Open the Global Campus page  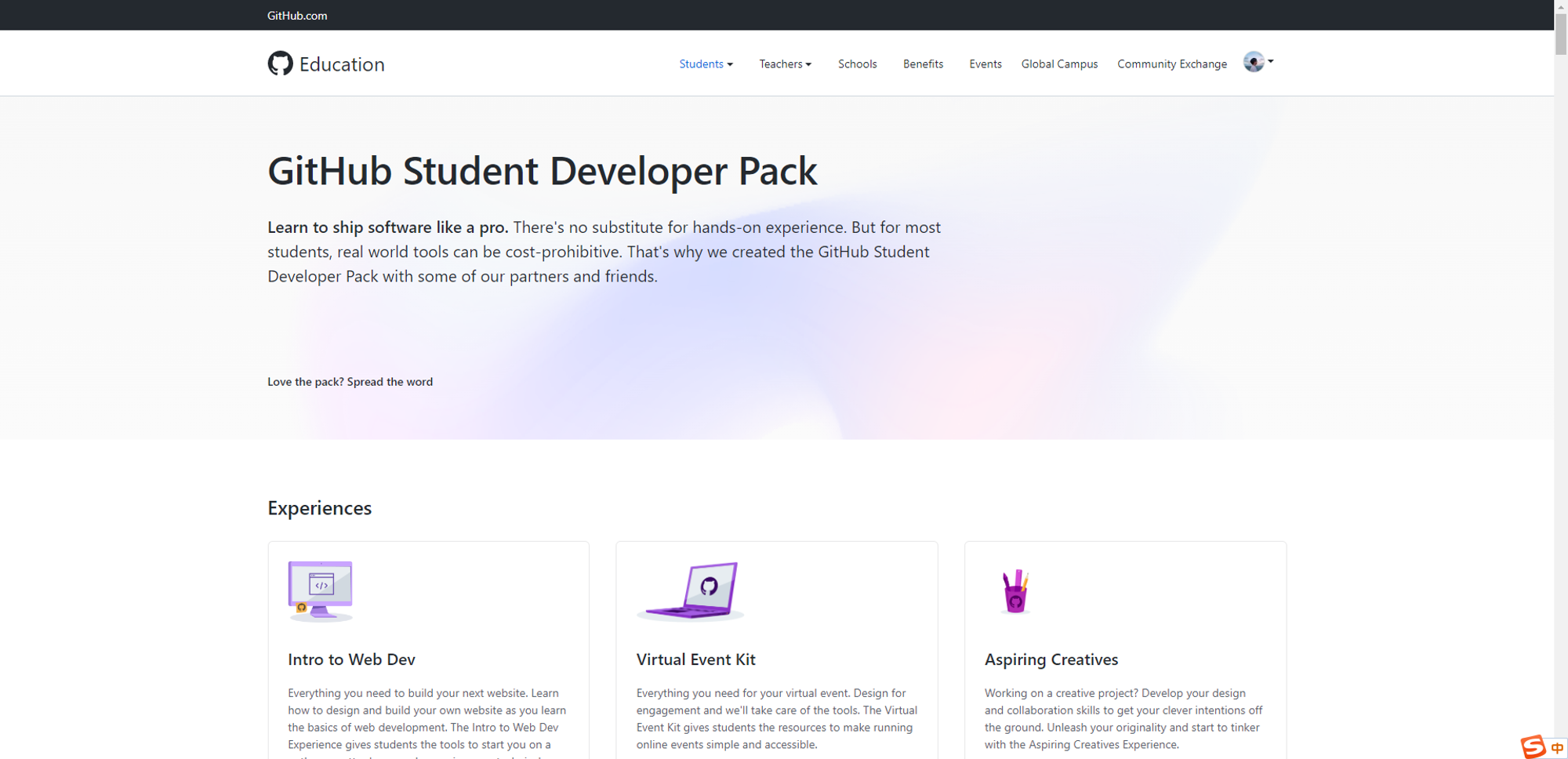click(1059, 64)
